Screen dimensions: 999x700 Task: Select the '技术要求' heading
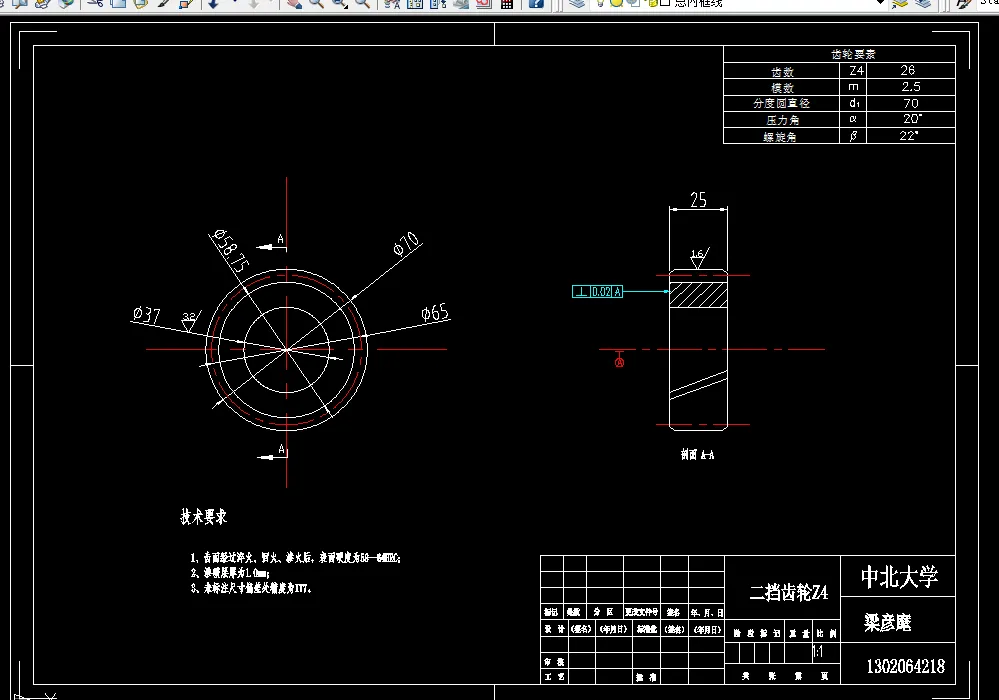pos(203,517)
